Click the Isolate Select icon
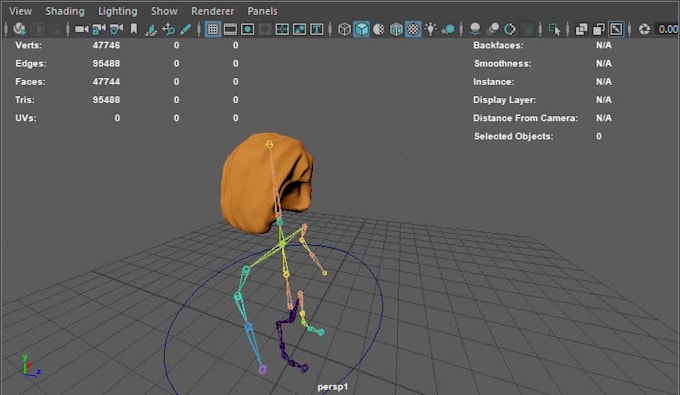Viewport: 680px width, 395px height. coord(554,29)
